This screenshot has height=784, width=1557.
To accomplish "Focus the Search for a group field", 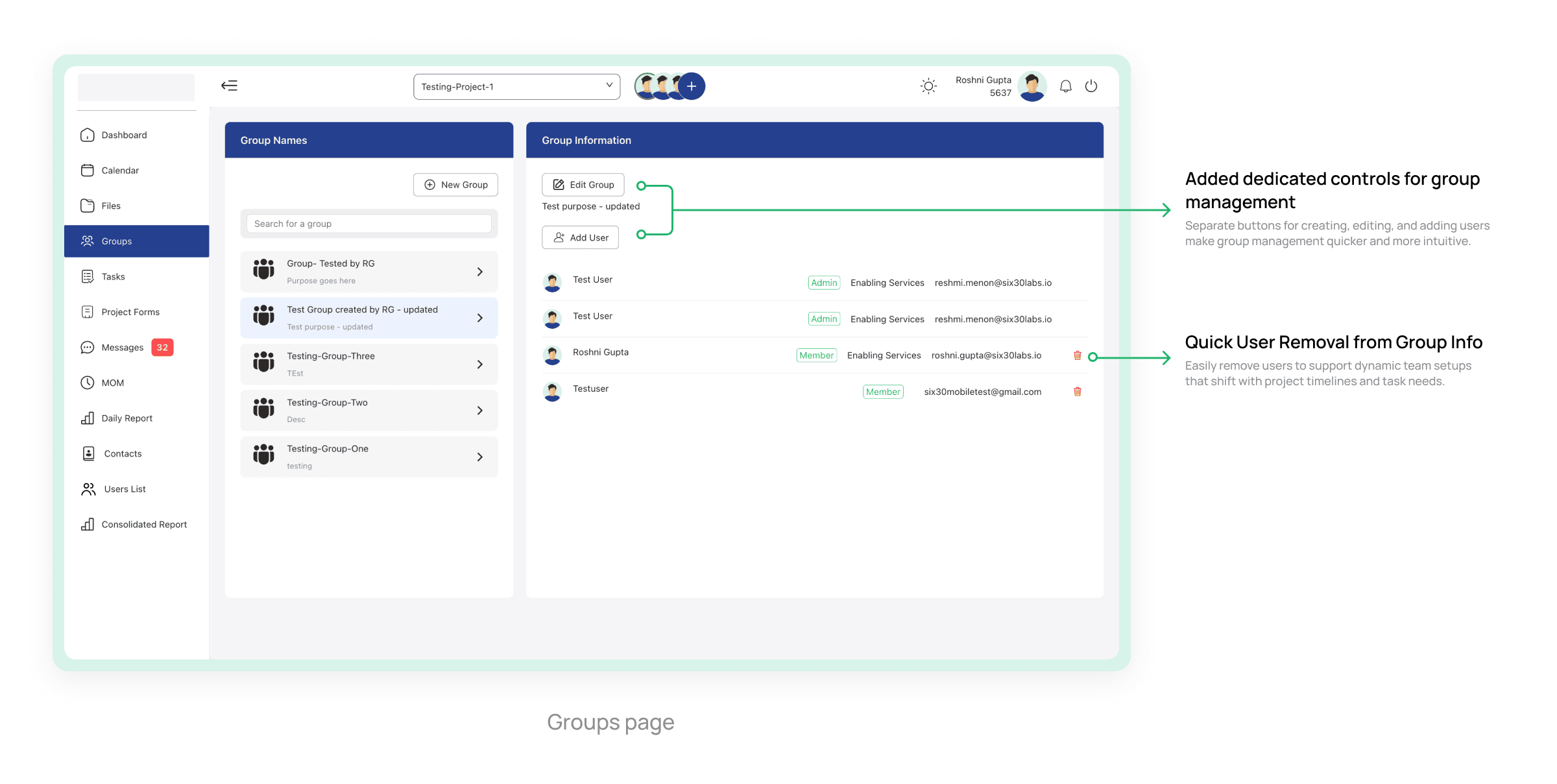I will (368, 224).
